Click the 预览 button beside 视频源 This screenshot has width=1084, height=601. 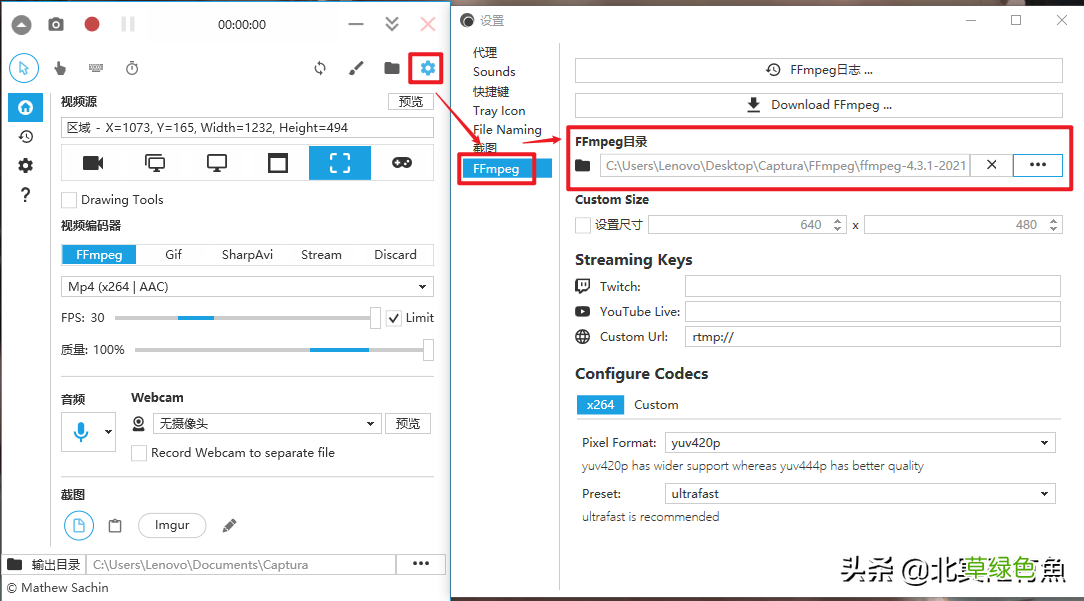pos(411,102)
